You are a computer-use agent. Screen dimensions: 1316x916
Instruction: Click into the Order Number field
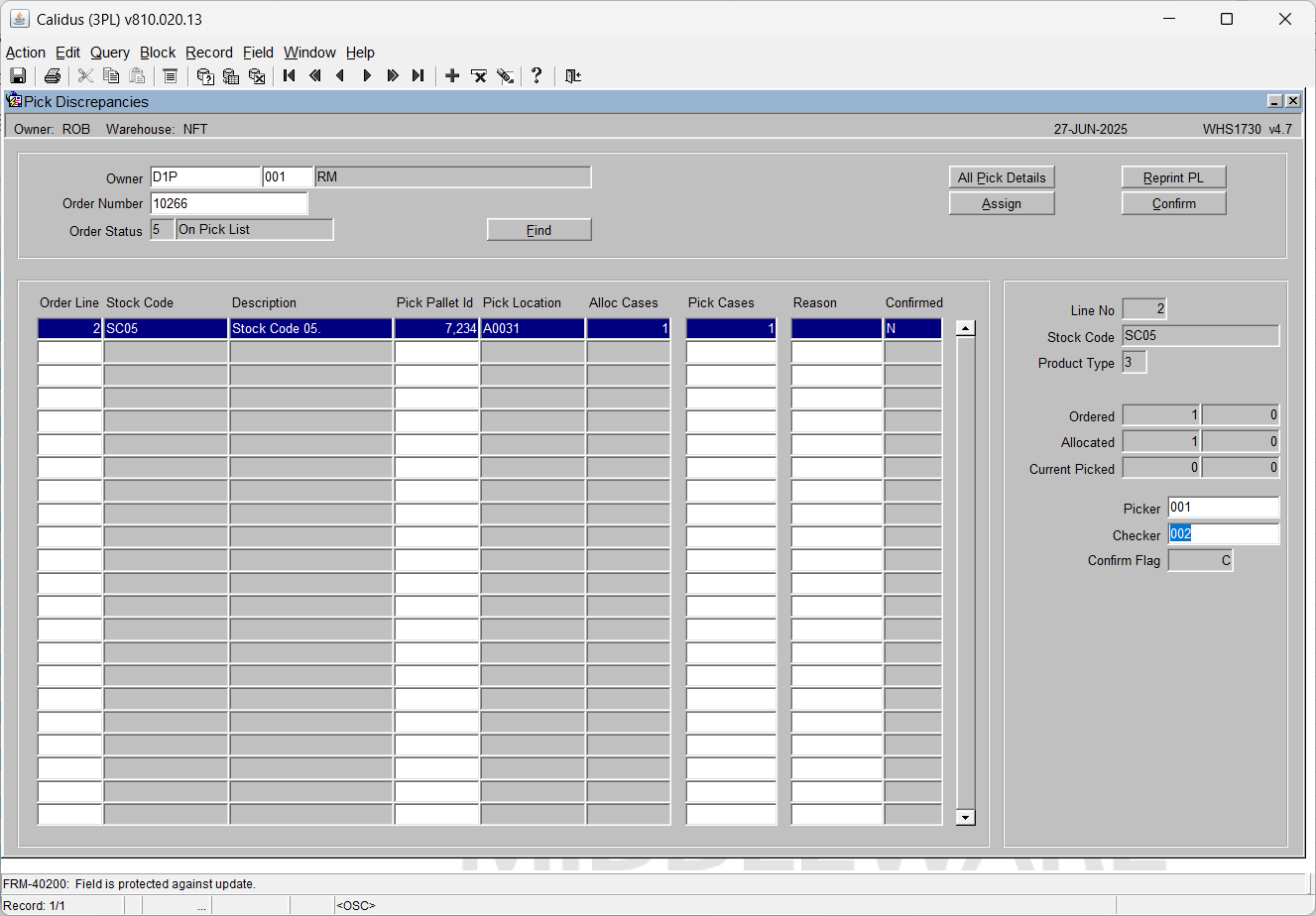click(229, 203)
